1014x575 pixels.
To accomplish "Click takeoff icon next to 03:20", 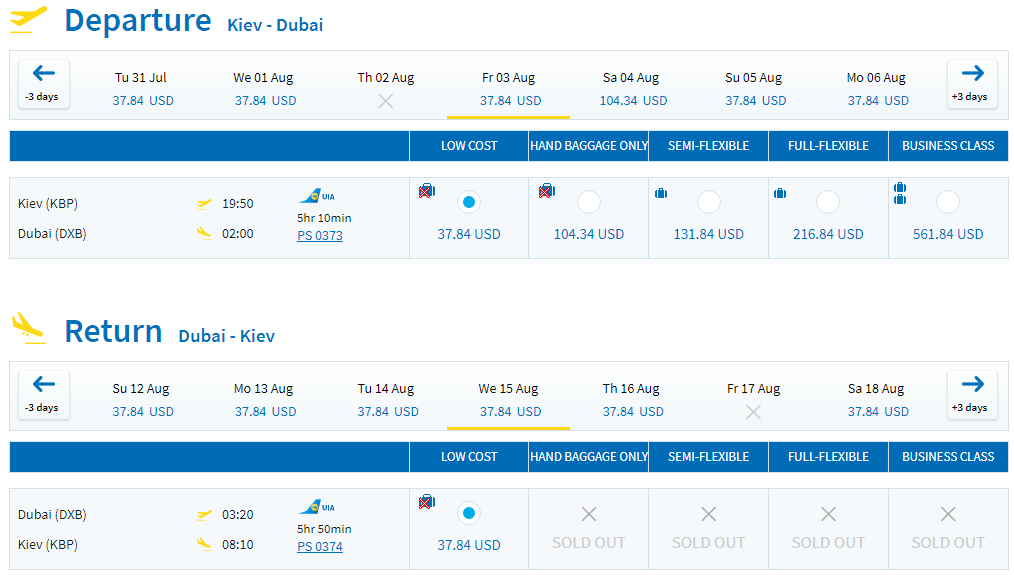I will (204, 515).
